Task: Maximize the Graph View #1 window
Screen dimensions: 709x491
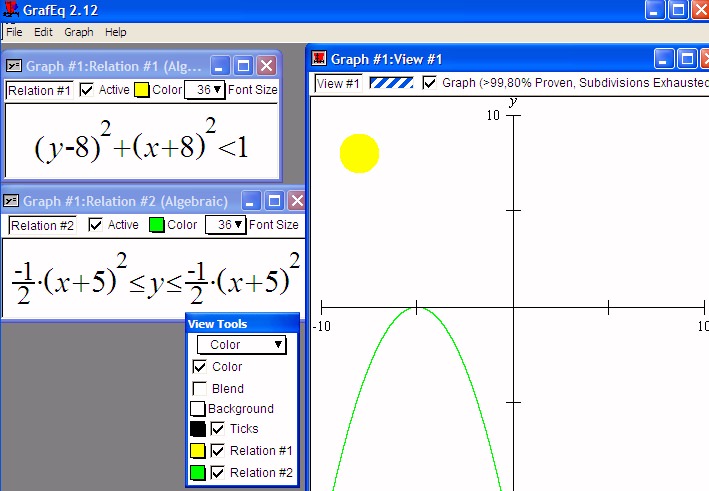Action: coord(687,59)
